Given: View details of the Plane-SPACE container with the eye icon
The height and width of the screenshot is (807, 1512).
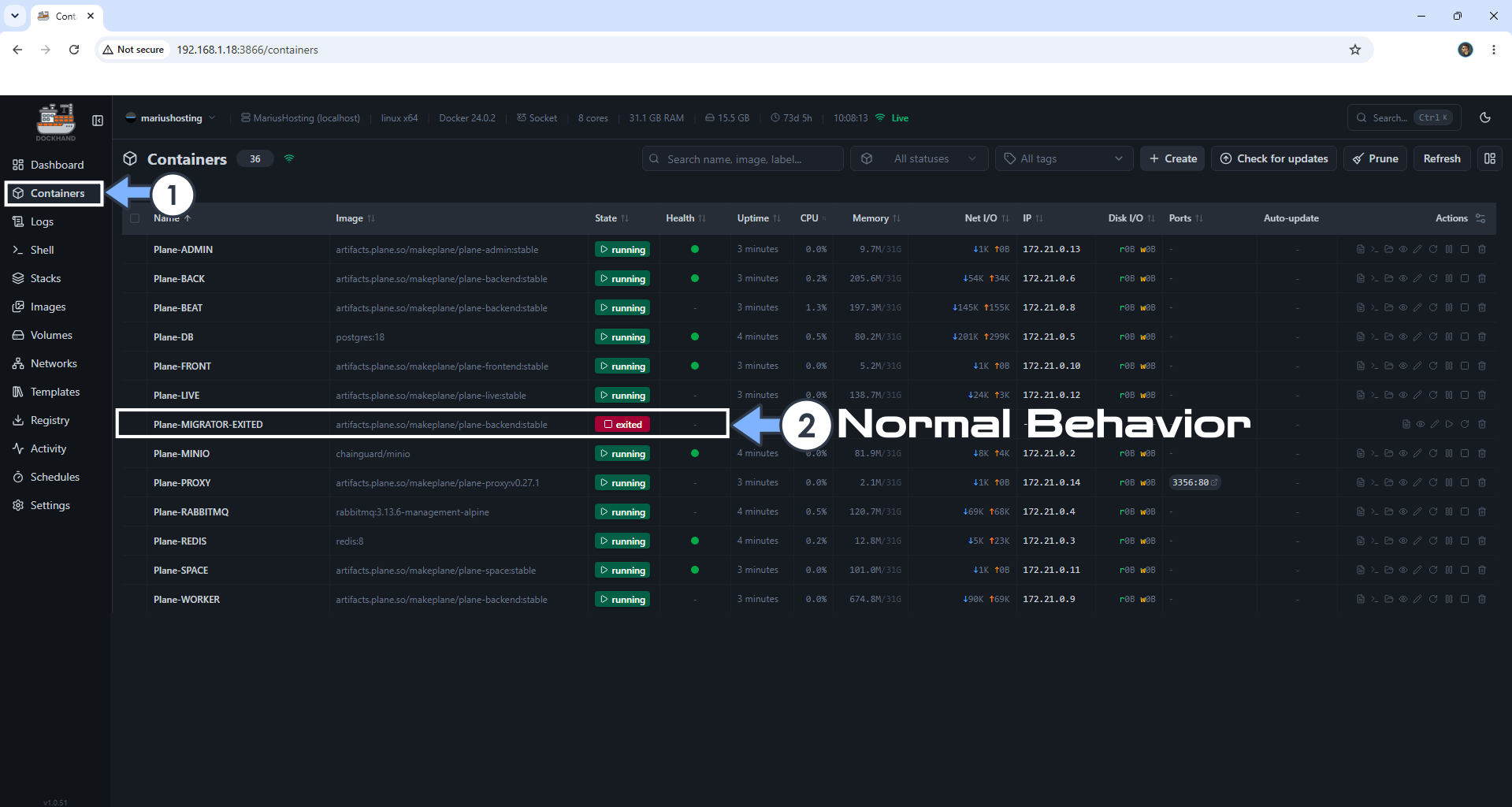Looking at the screenshot, I should click(1403, 570).
